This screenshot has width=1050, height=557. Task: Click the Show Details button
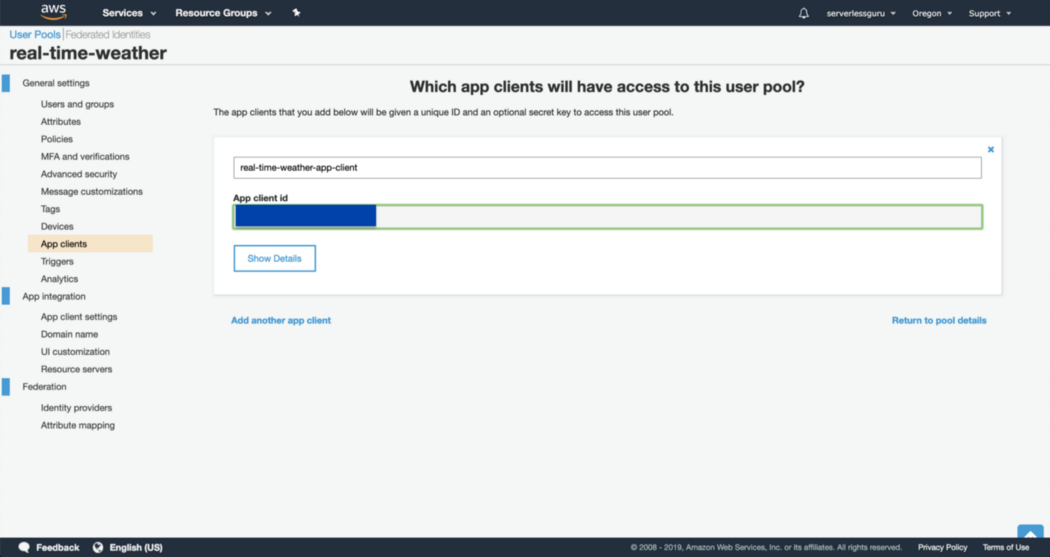click(x=275, y=258)
